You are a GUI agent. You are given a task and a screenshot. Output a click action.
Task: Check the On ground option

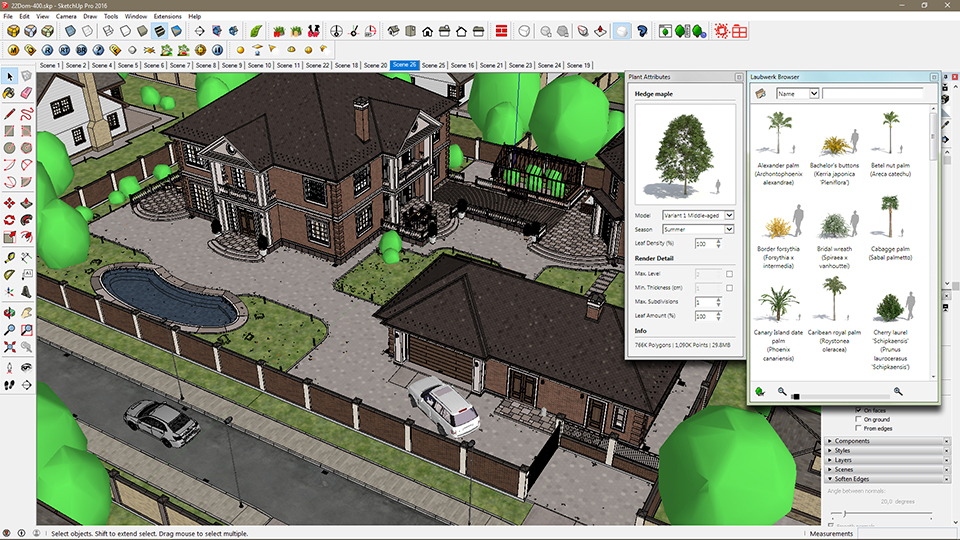click(857, 419)
